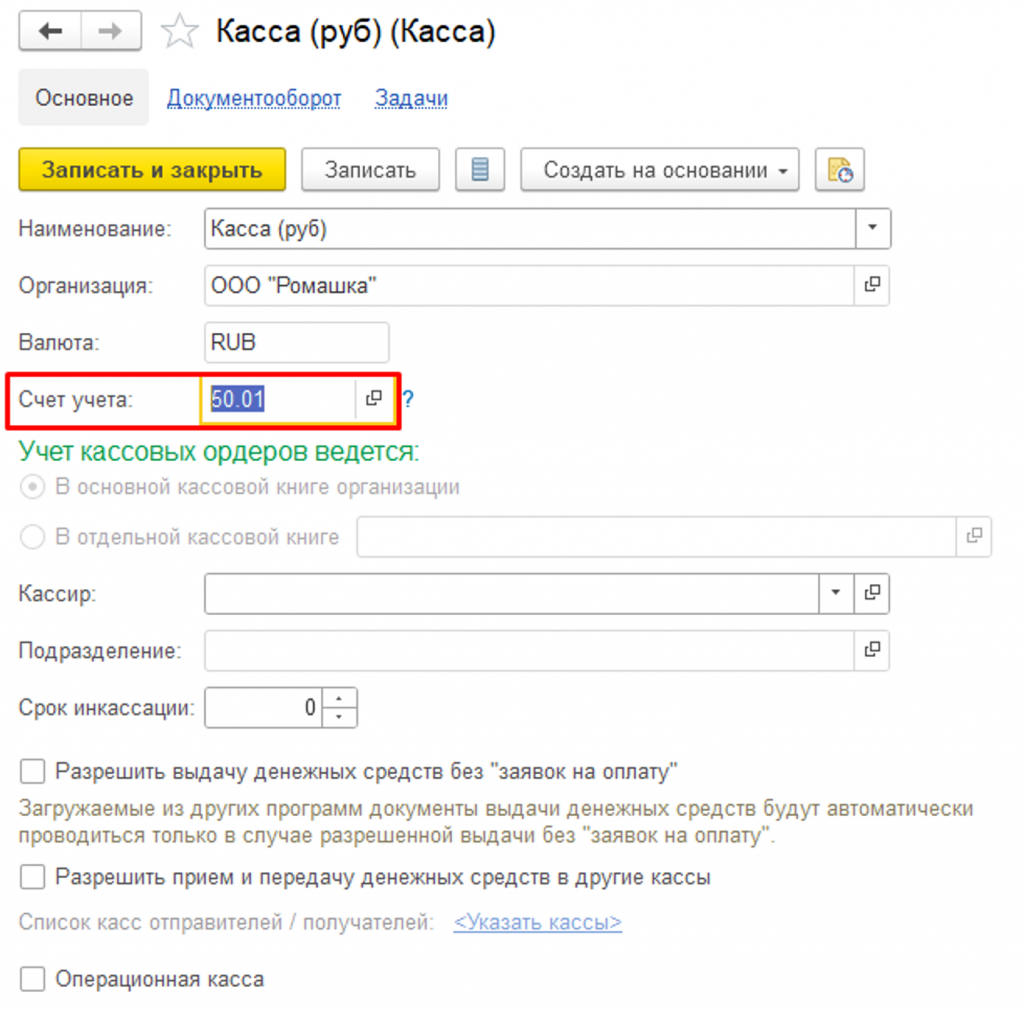
Task: Go back with the left arrow button
Action: (50, 31)
